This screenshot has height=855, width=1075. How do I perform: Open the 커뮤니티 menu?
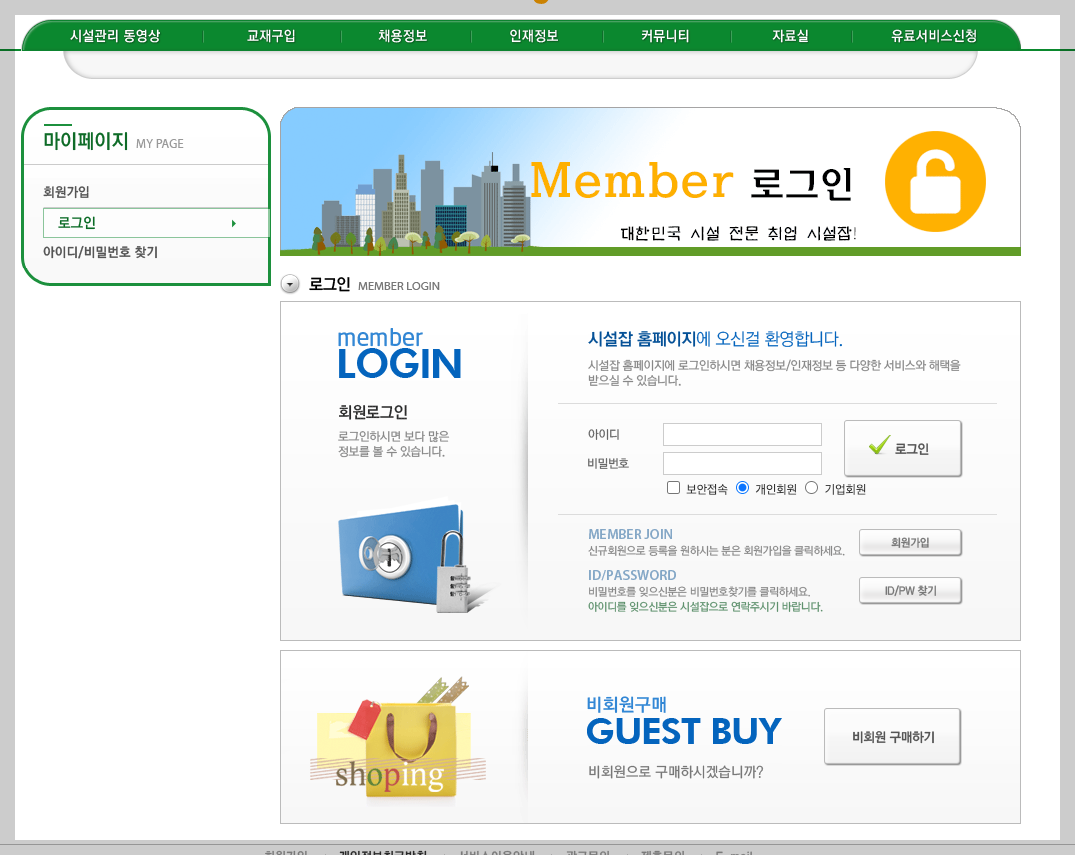665,36
